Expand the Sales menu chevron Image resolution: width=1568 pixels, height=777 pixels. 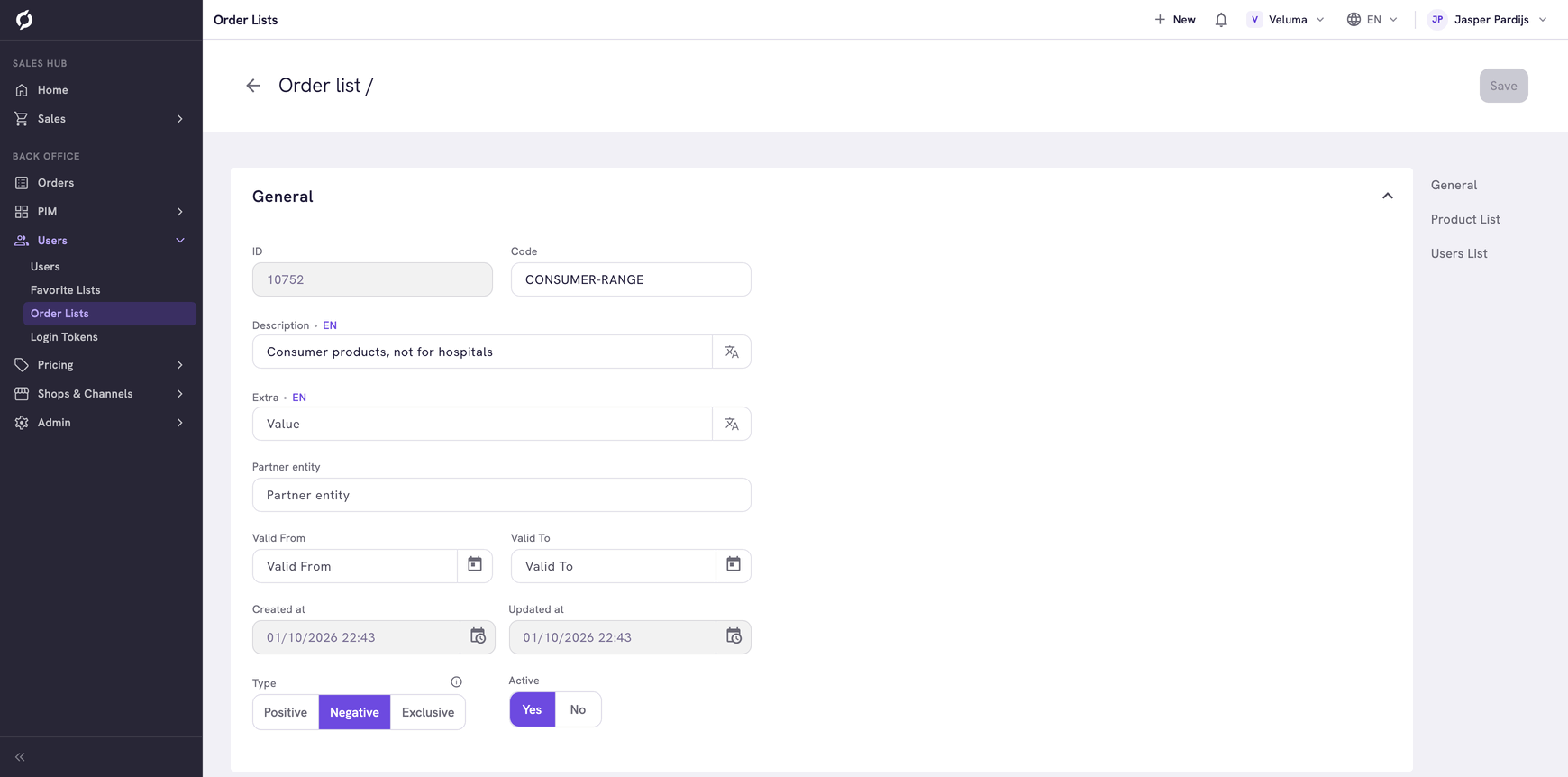[180, 119]
